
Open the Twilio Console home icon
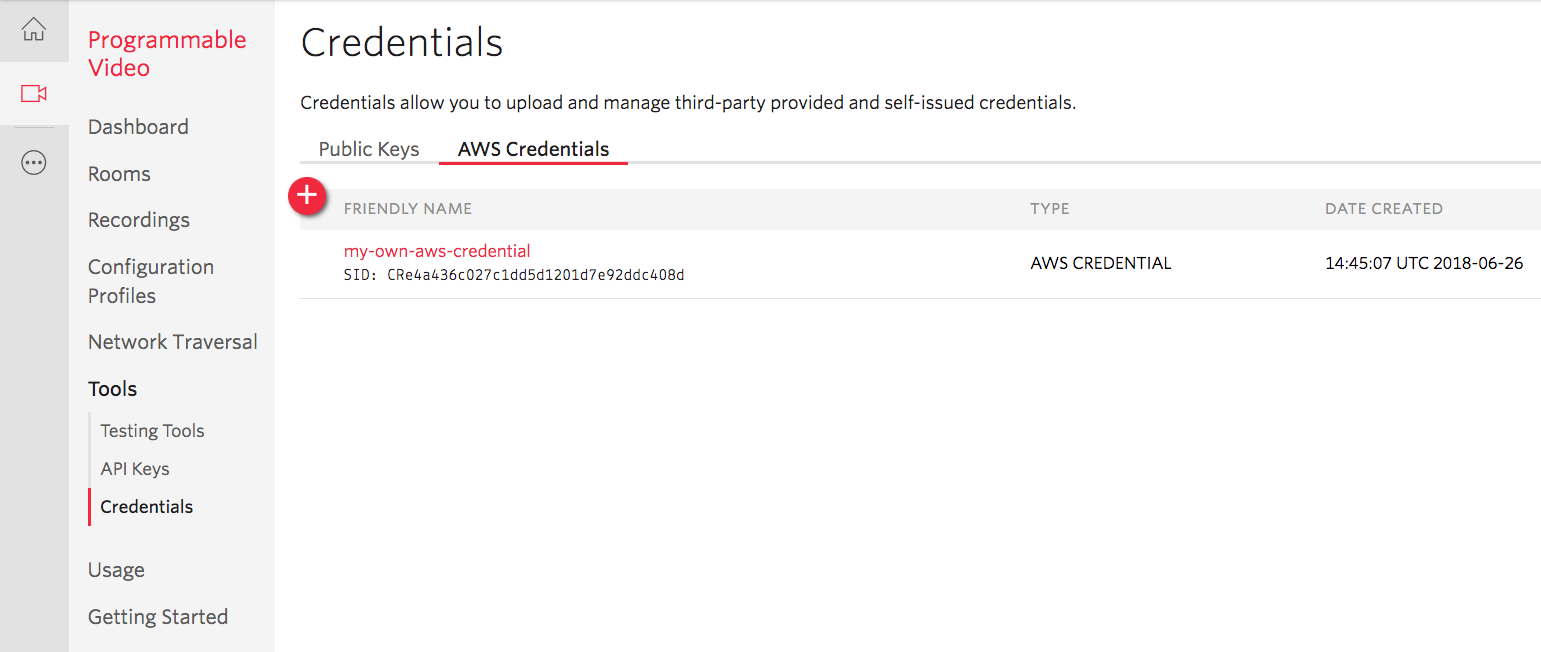pyautogui.click(x=34, y=29)
